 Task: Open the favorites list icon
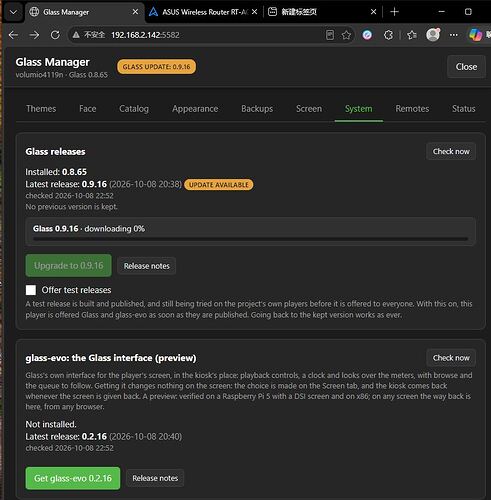coord(412,35)
